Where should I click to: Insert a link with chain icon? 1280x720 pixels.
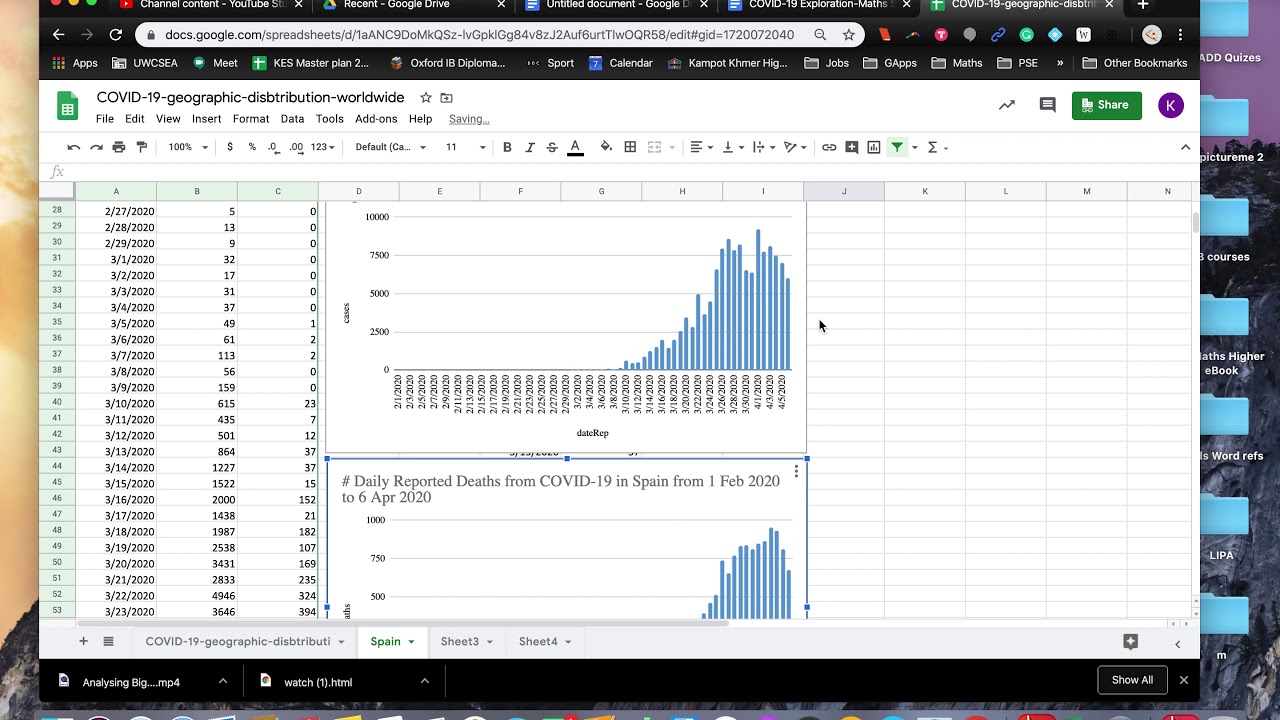pos(829,147)
